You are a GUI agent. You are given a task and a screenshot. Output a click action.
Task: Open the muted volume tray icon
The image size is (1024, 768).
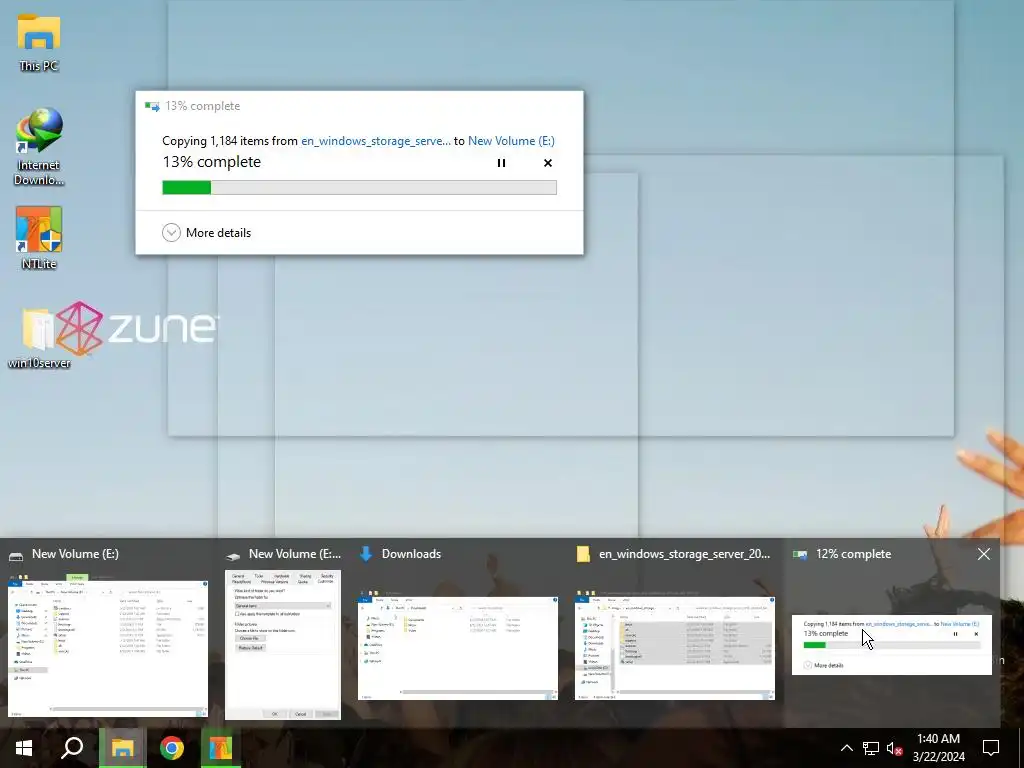(894, 748)
